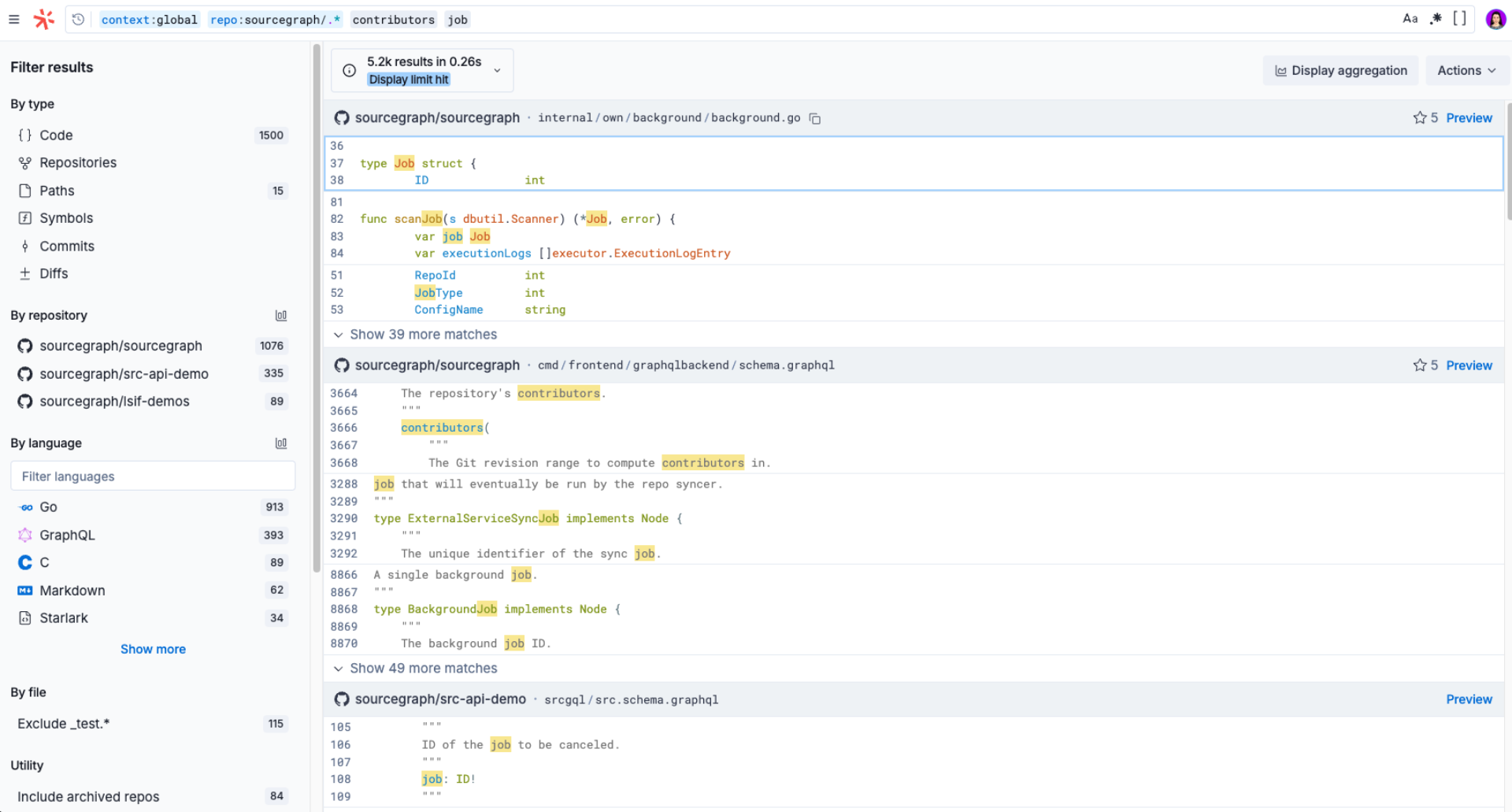
Task: Enable regular expression search mode
Action: (1436, 19)
